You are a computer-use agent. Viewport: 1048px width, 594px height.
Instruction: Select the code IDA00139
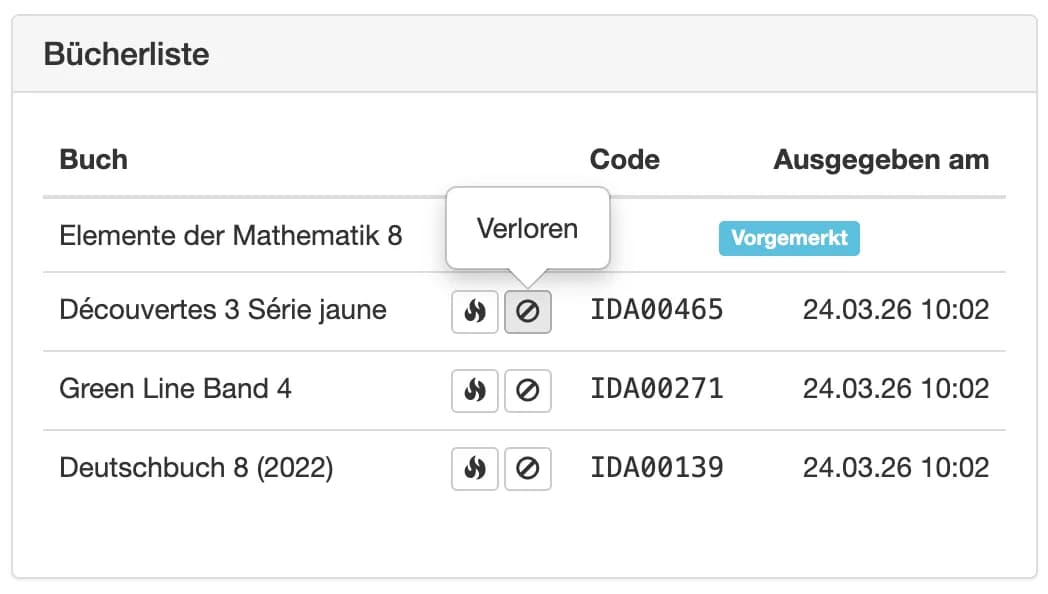pos(656,468)
